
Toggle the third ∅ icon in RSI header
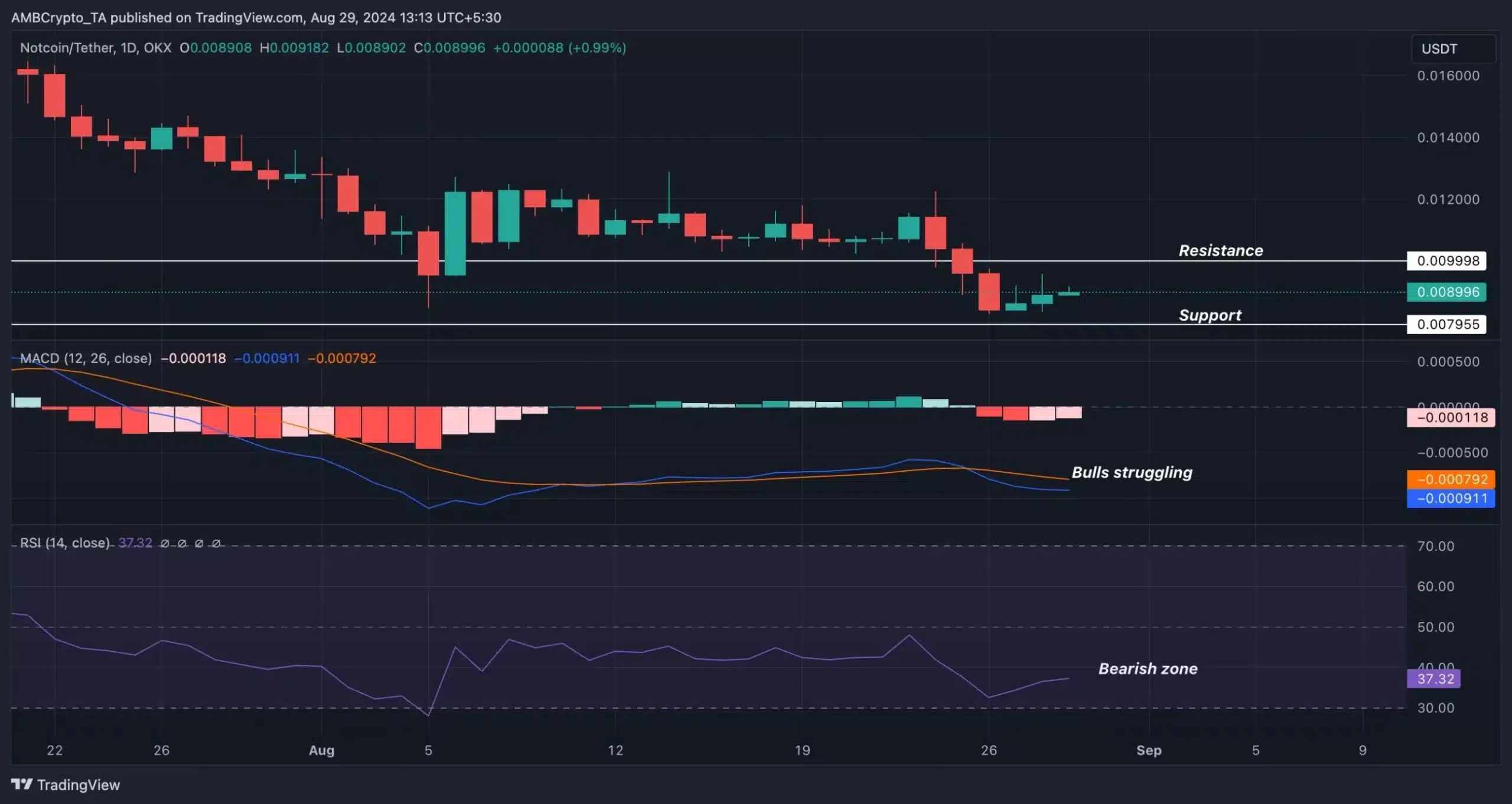(200, 544)
